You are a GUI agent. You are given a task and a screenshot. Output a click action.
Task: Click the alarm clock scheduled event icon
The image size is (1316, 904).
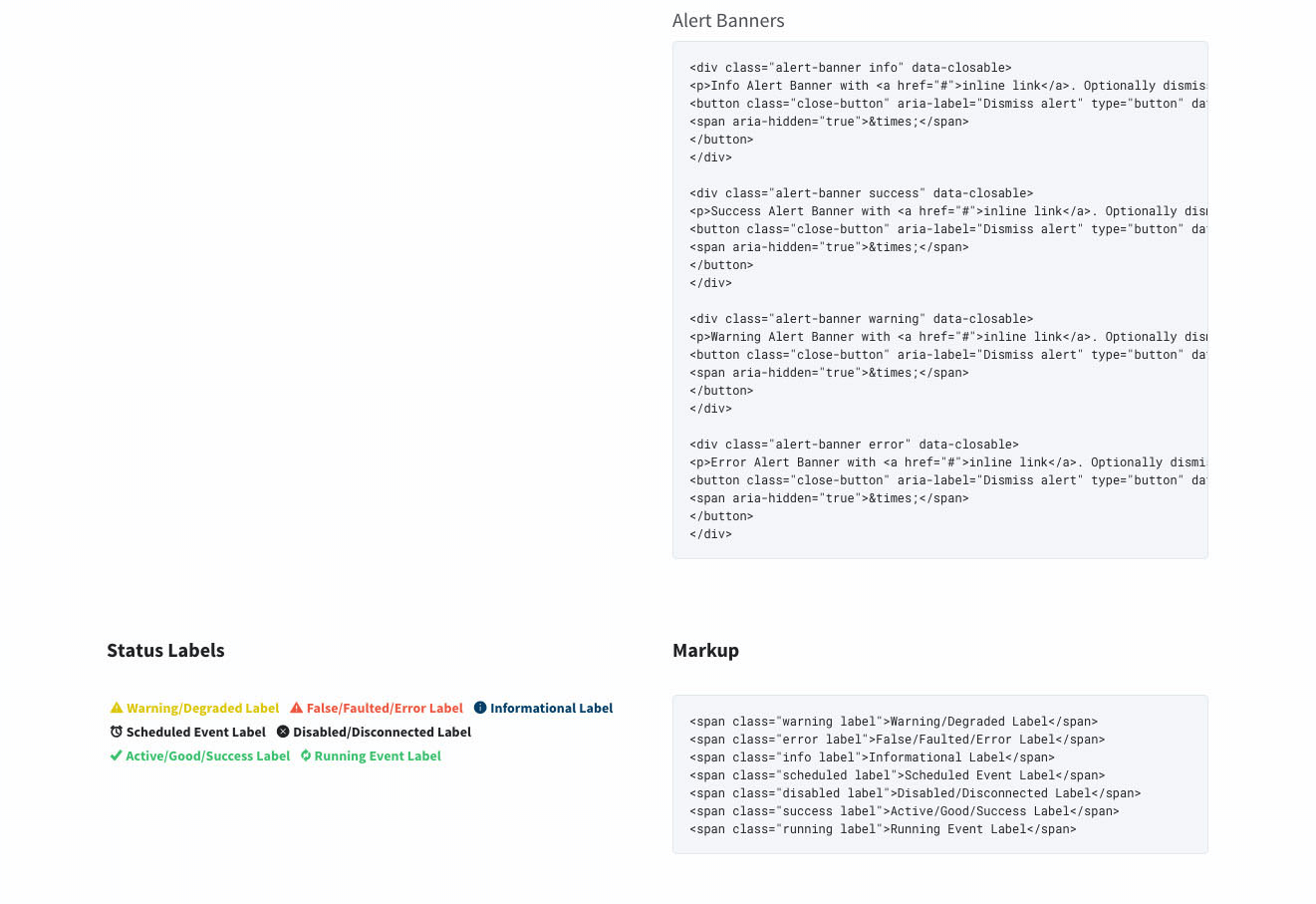pos(117,732)
